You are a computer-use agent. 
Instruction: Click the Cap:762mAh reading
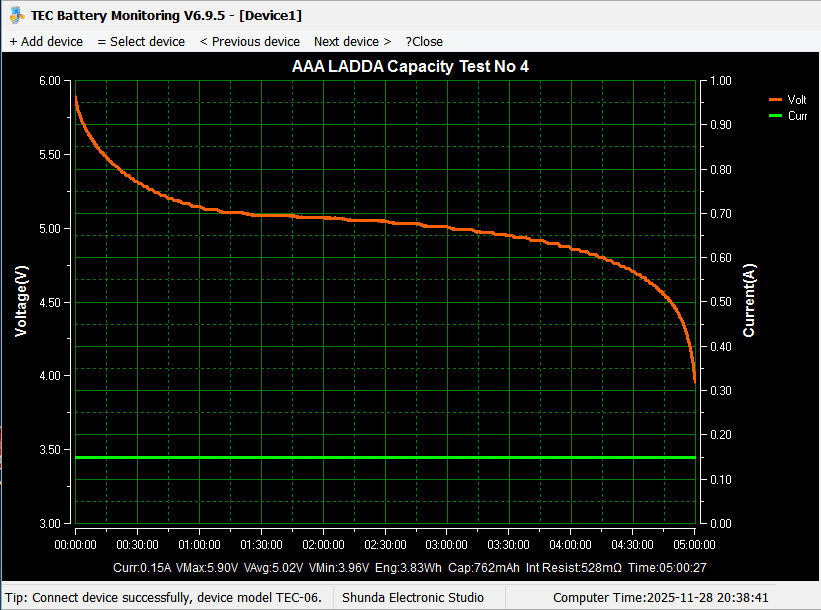click(x=485, y=568)
